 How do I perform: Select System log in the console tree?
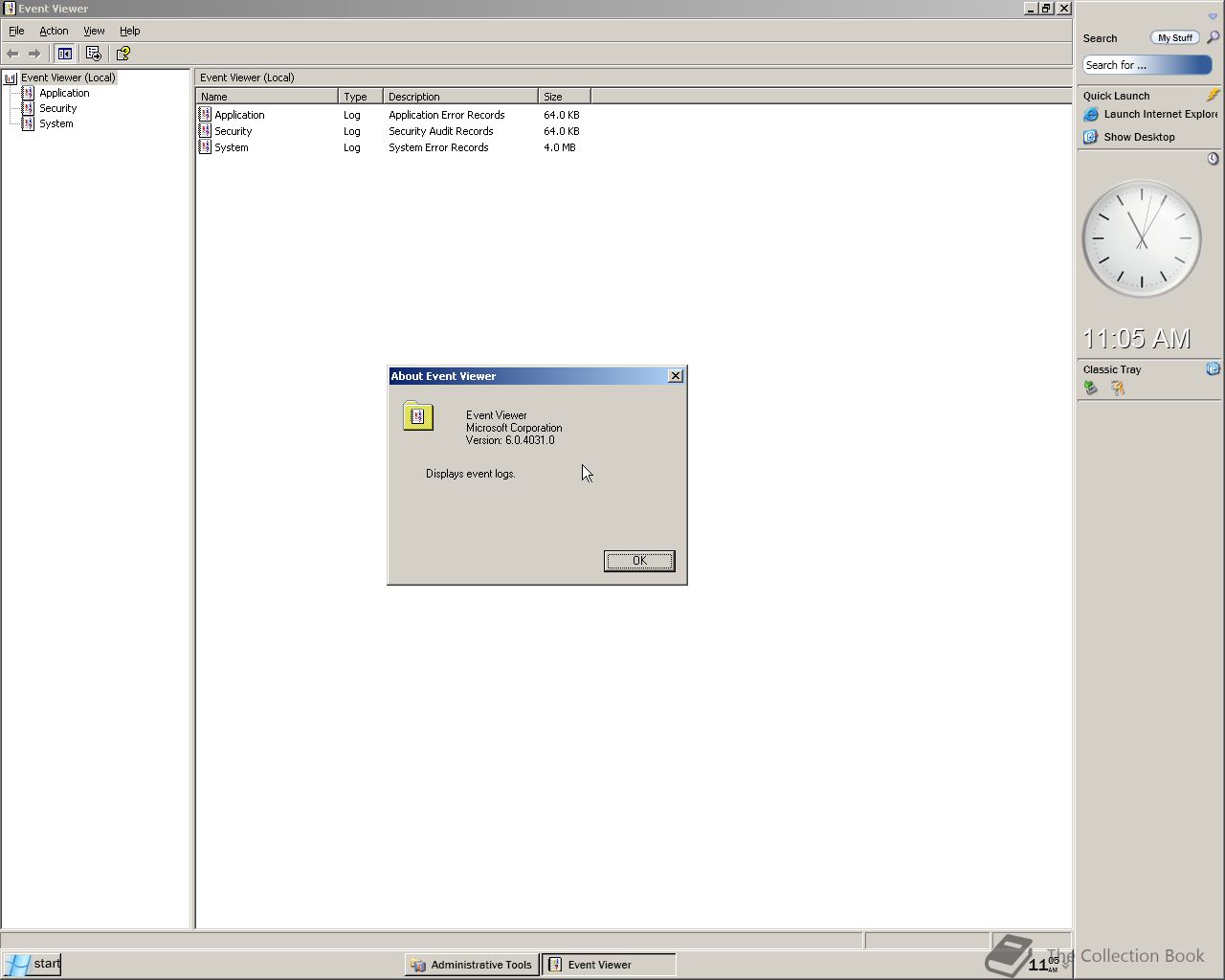pyautogui.click(x=56, y=123)
